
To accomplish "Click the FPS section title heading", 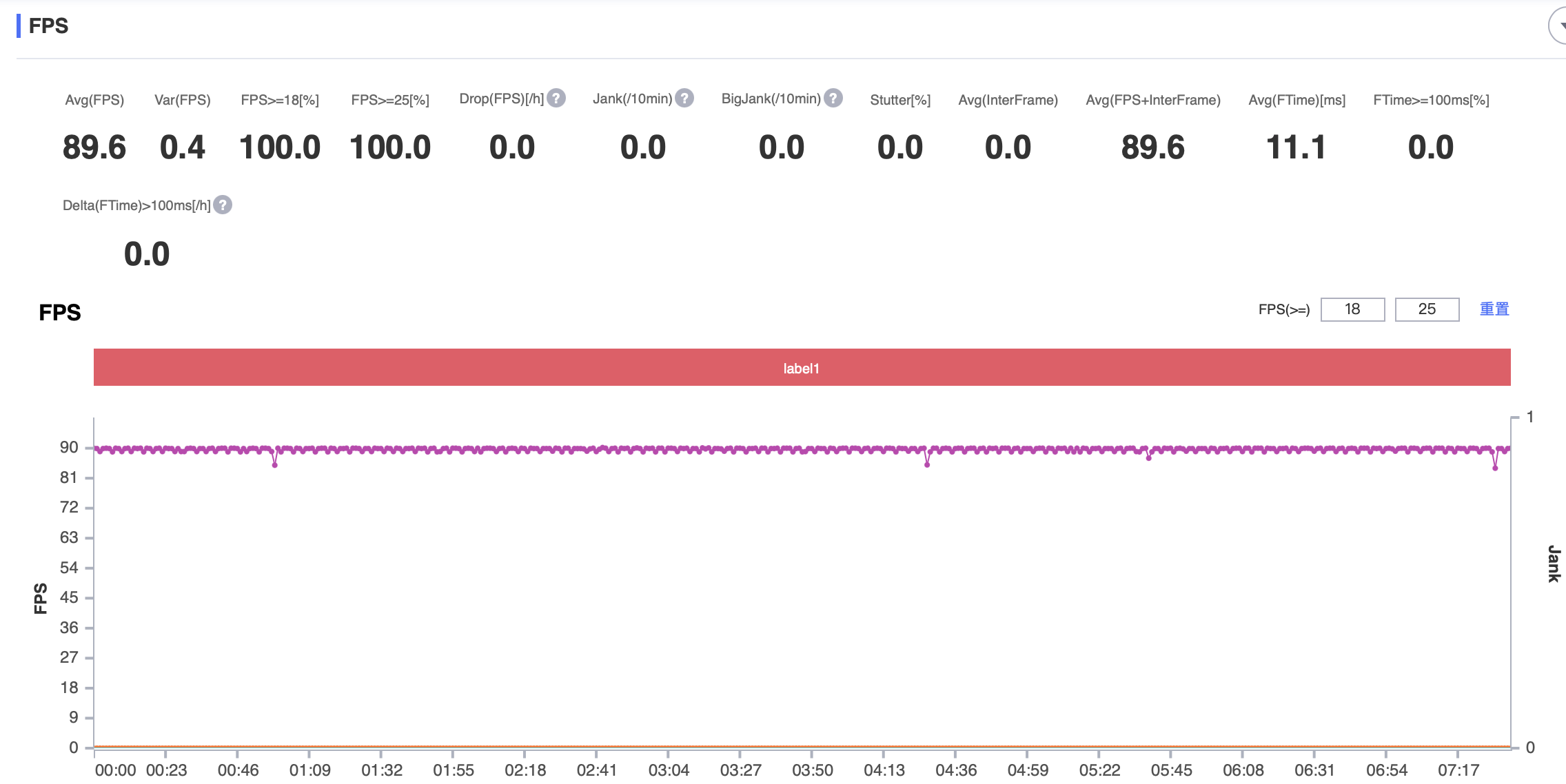I will coord(48,26).
